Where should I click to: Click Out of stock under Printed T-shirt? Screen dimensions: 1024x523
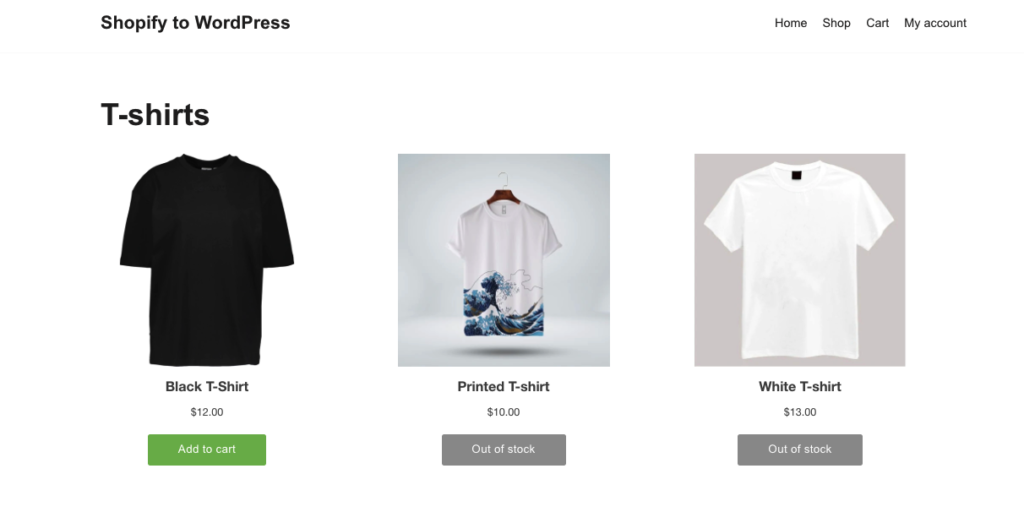[x=504, y=449]
